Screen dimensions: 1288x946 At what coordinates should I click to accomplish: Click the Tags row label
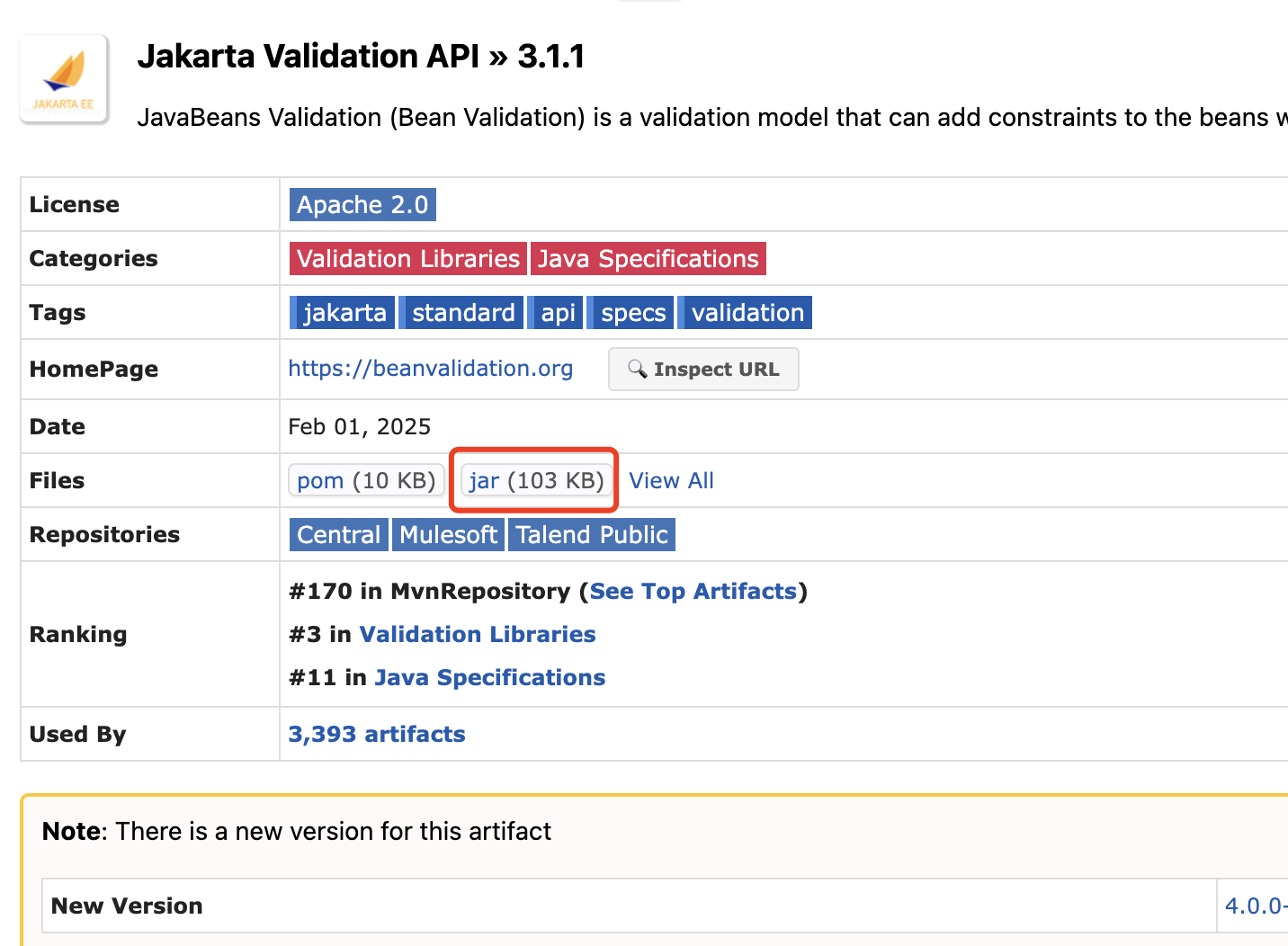pos(58,313)
